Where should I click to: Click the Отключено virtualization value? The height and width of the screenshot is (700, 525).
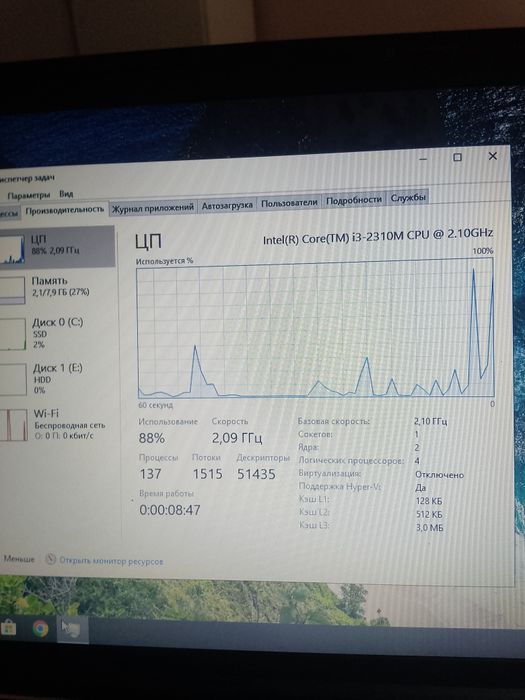coord(440,475)
